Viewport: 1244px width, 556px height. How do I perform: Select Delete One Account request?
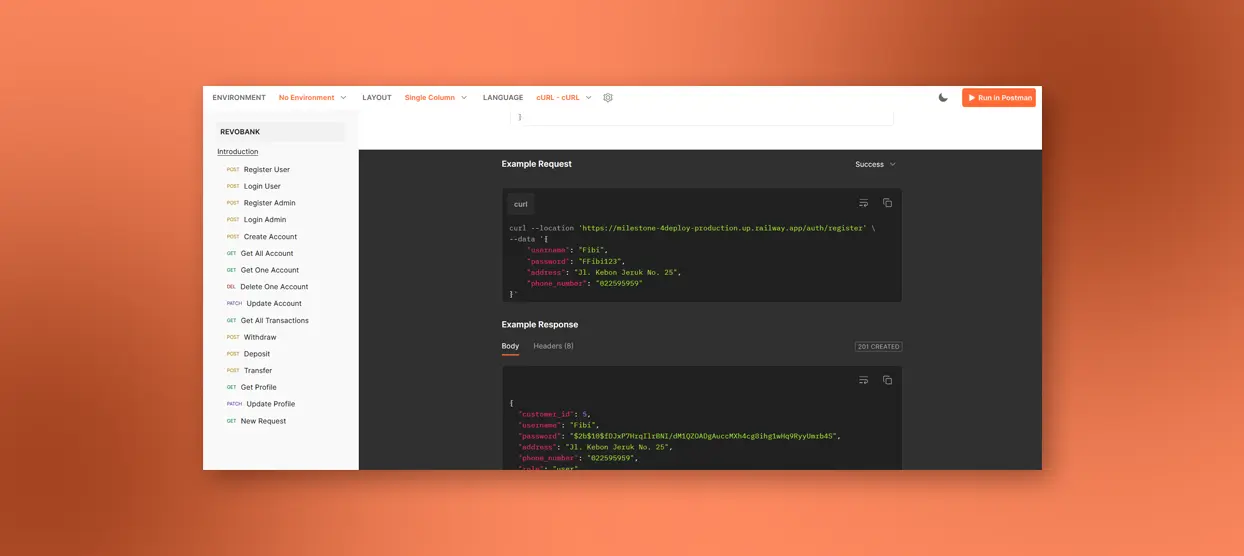pyautogui.click(x=272, y=287)
